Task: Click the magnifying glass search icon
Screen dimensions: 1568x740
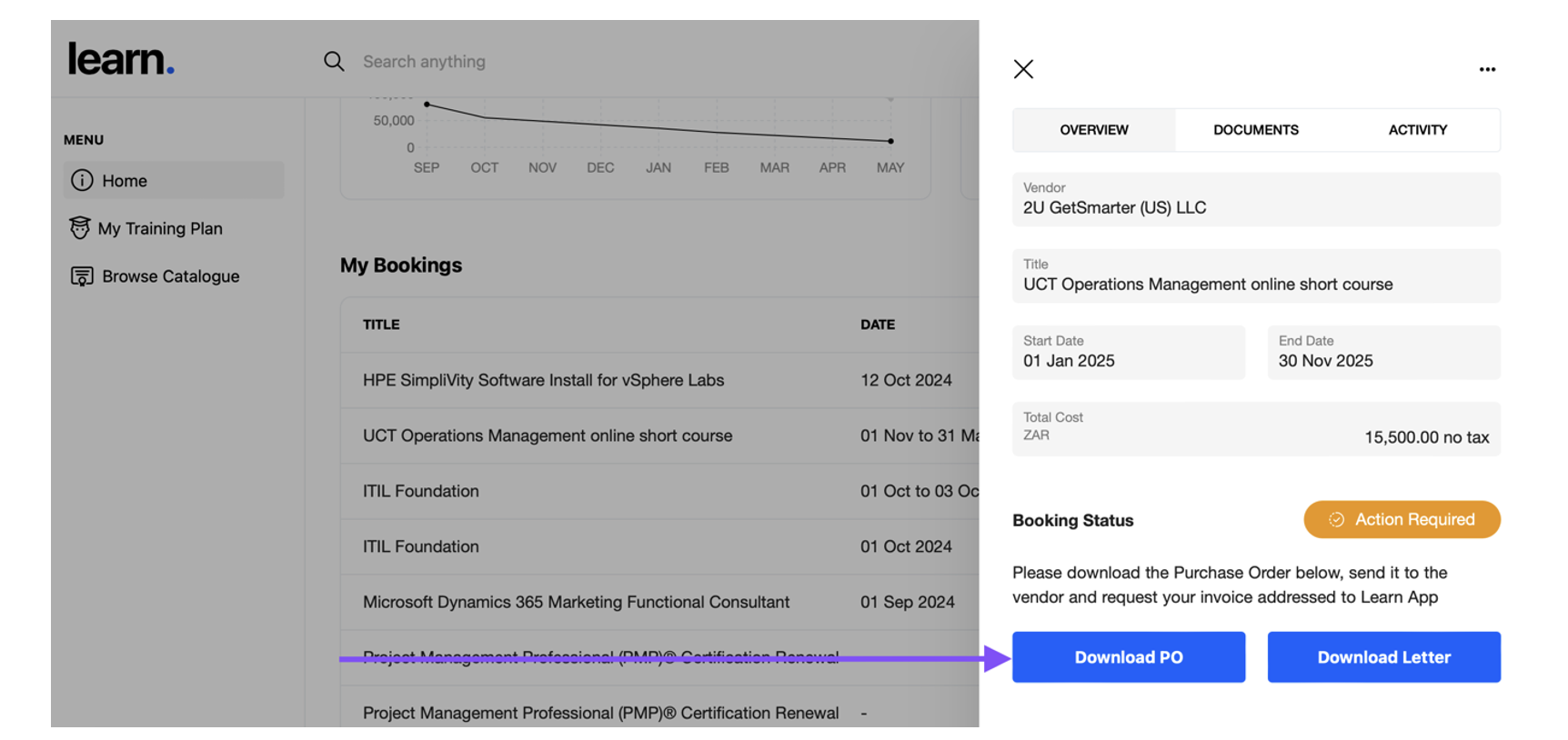Action: tap(334, 61)
